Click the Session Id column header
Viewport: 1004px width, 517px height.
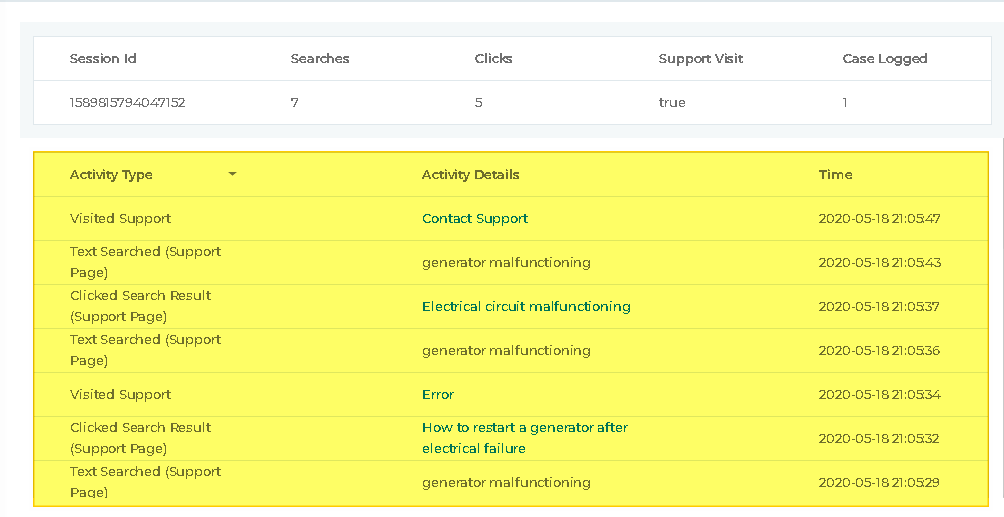pyautogui.click(x=103, y=58)
